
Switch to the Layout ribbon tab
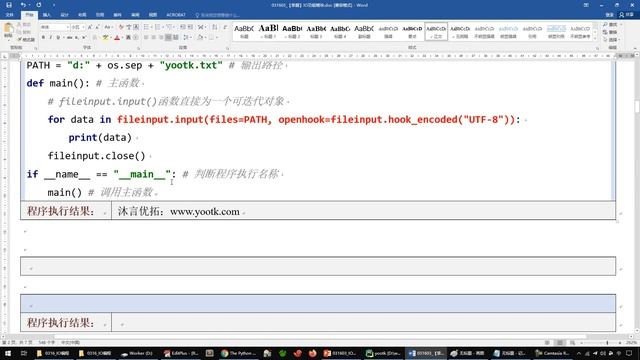82,15
